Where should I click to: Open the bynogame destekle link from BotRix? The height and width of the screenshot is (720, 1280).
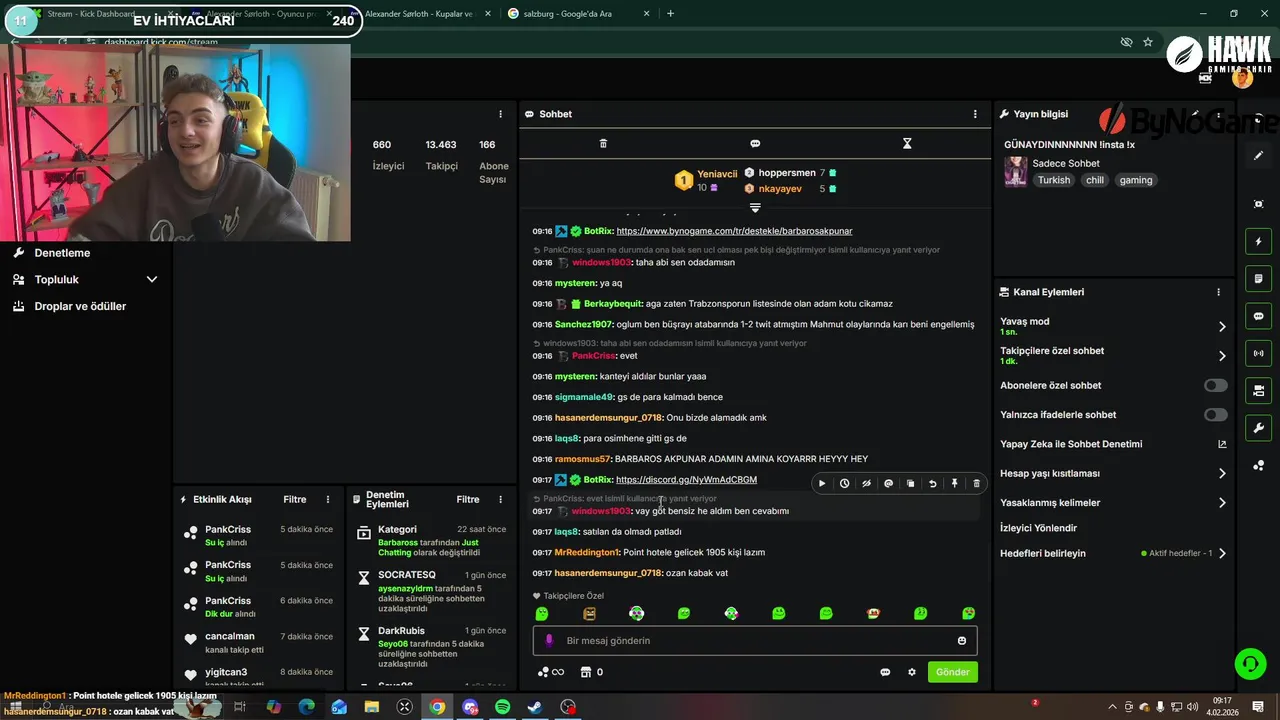pos(734,231)
